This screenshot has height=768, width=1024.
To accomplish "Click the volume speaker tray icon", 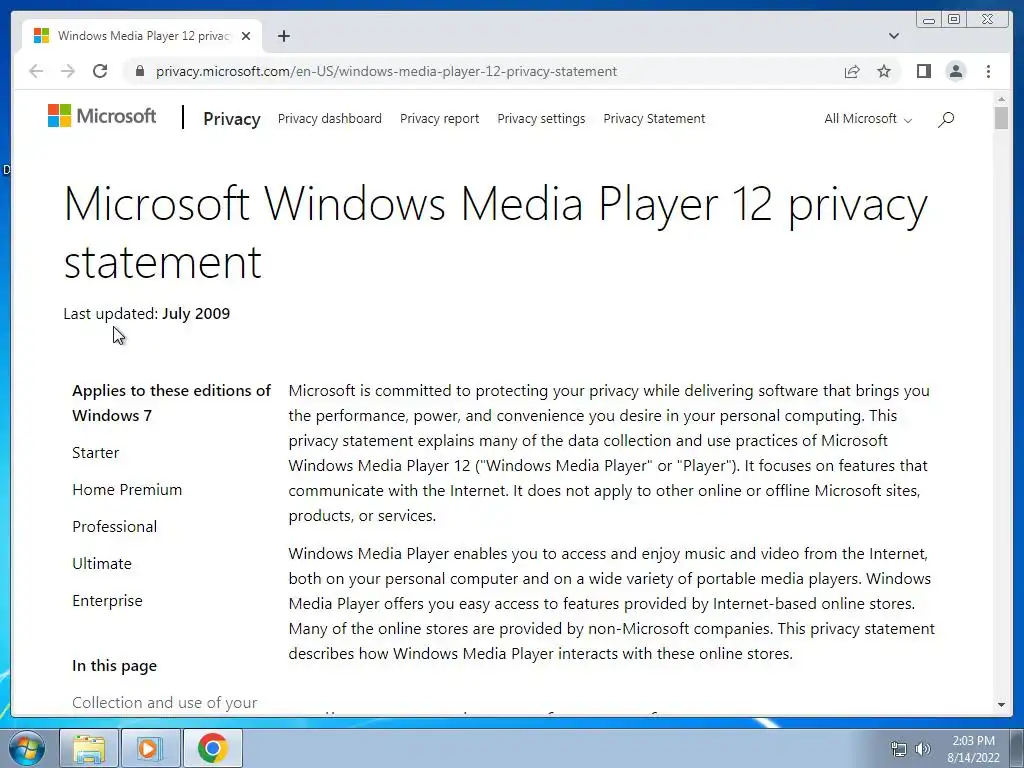I will tap(922, 749).
